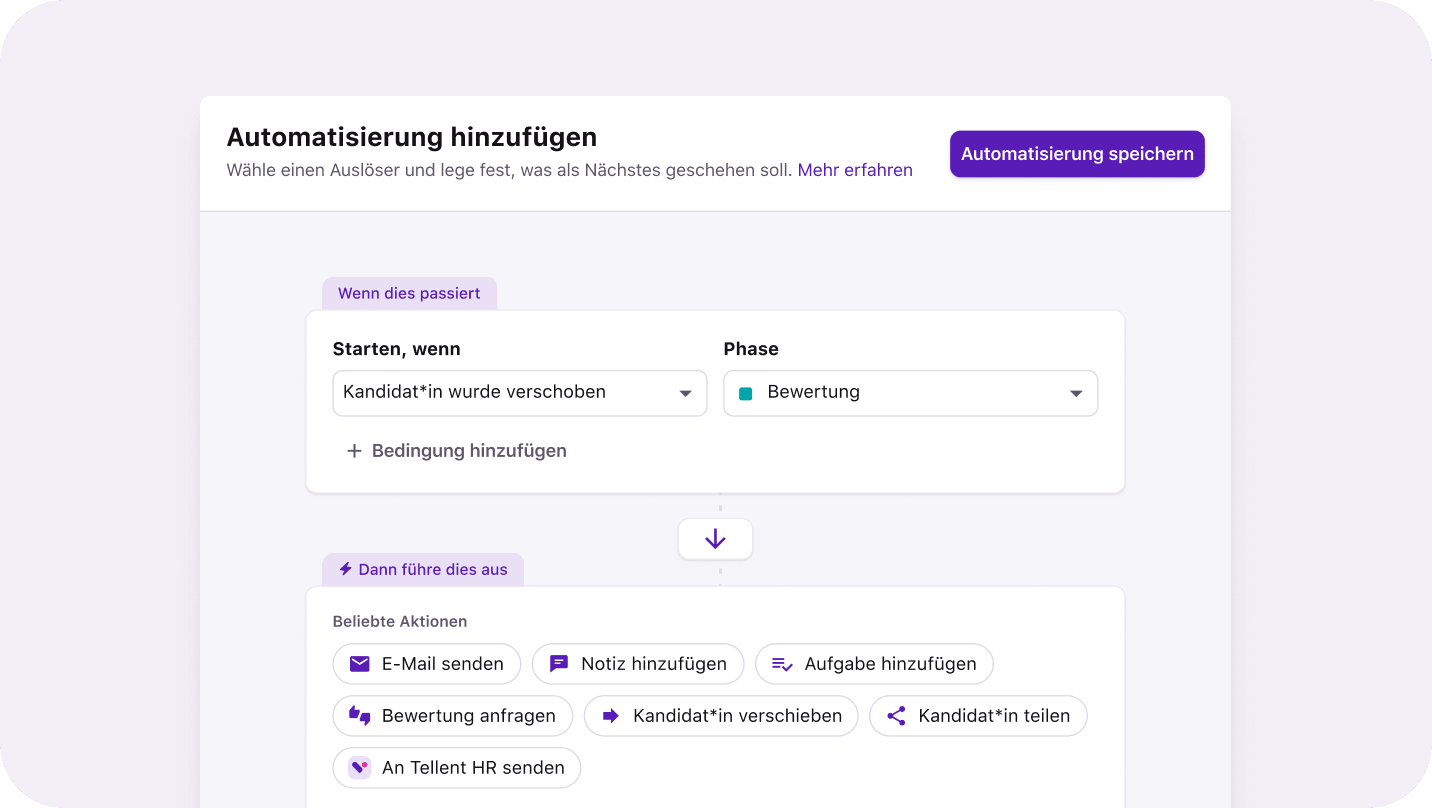Click the quotation icon on Bewertung anfragen
The height and width of the screenshot is (808, 1432).
[x=360, y=715]
